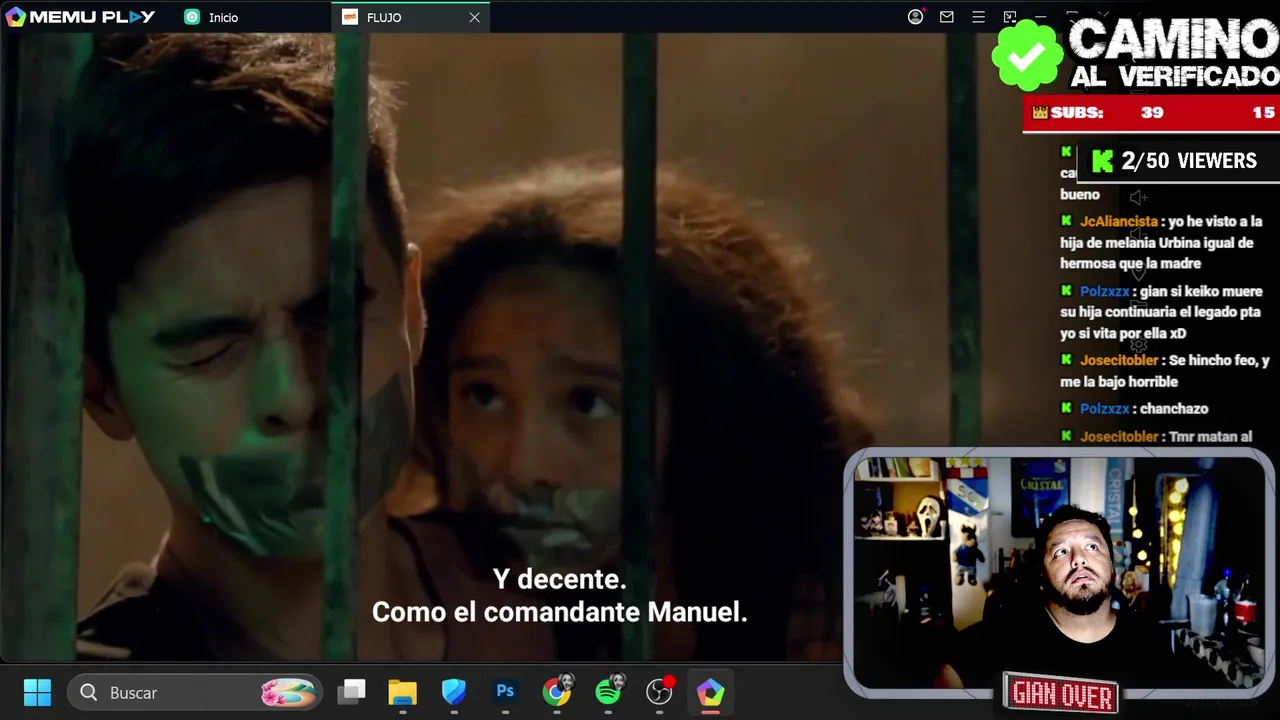Click Josecitobler's "Se hincho feo" message
Screen dimensions: 1280x720
point(1165,371)
